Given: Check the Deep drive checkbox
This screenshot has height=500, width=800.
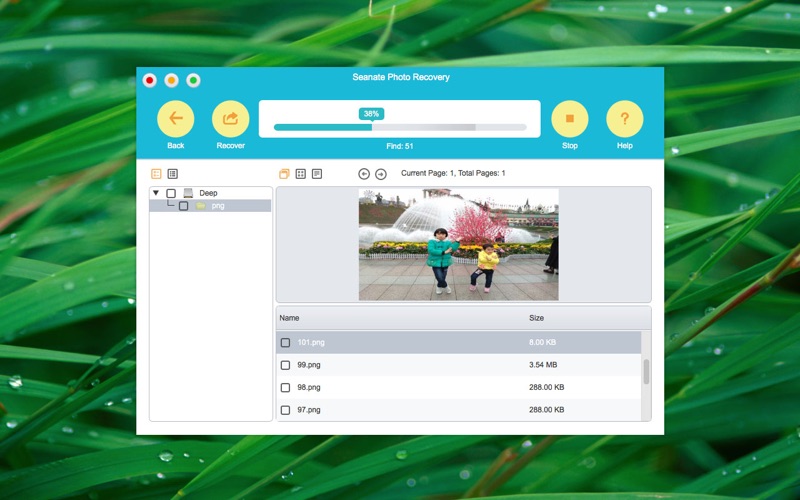Looking at the screenshot, I should tap(171, 193).
